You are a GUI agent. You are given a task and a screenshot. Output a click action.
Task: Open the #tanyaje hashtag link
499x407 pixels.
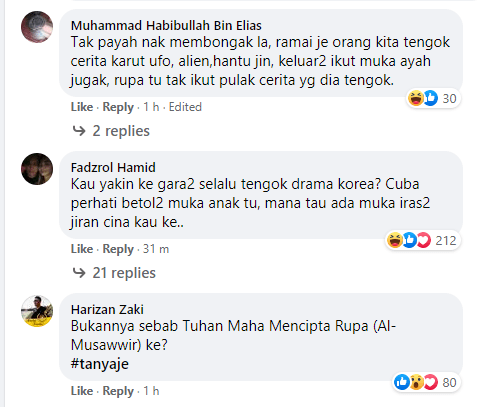pyautogui.click(x=100, y=364)
